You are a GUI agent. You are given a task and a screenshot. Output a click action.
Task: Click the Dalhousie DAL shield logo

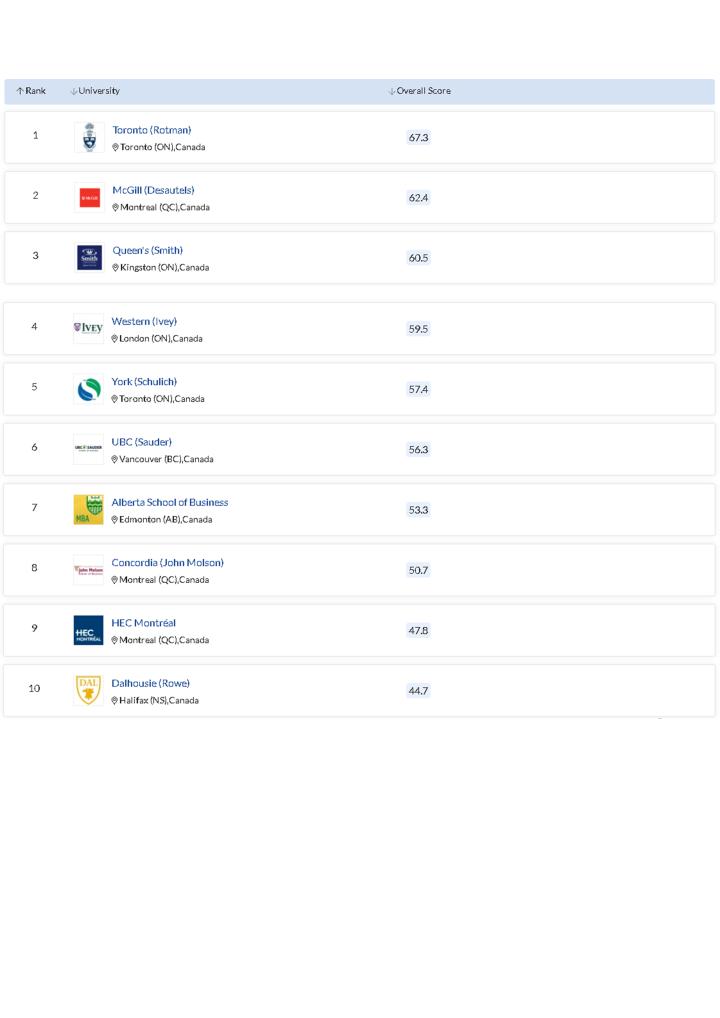tap(88, 690)
